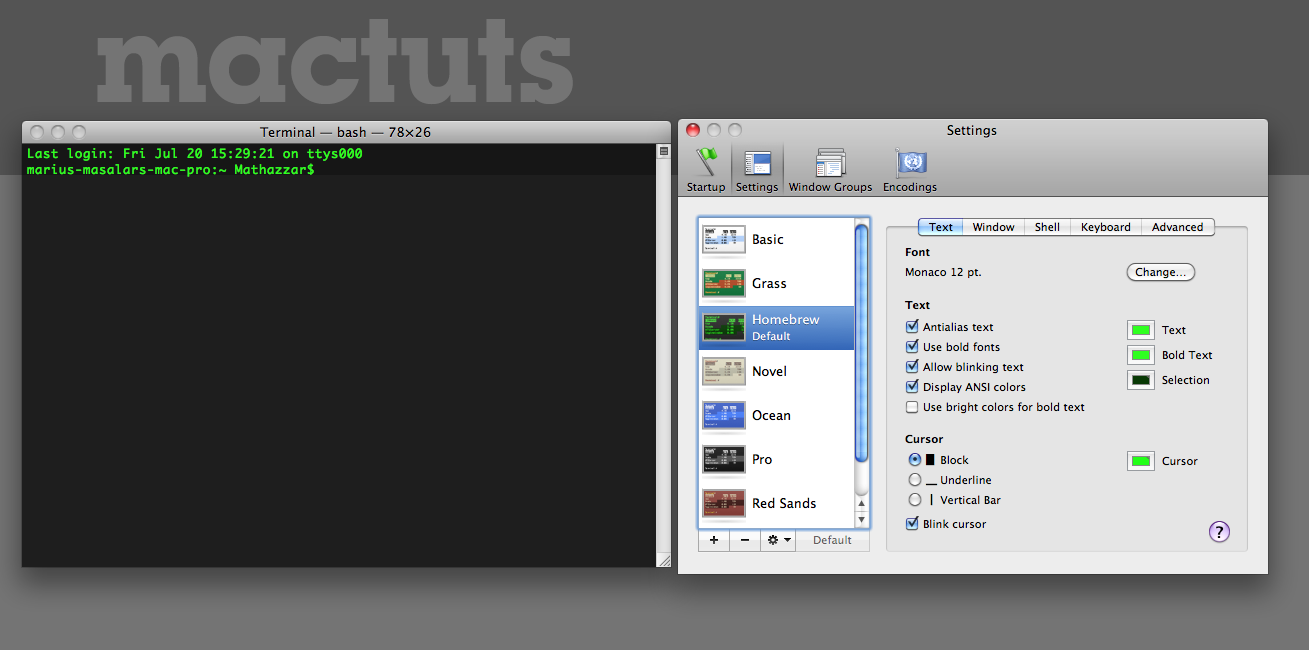Viewport: 1309px width, 650px height.
Task: Select the Homebrew default profile
Action: pyautogui.click(x=776, y=328)
